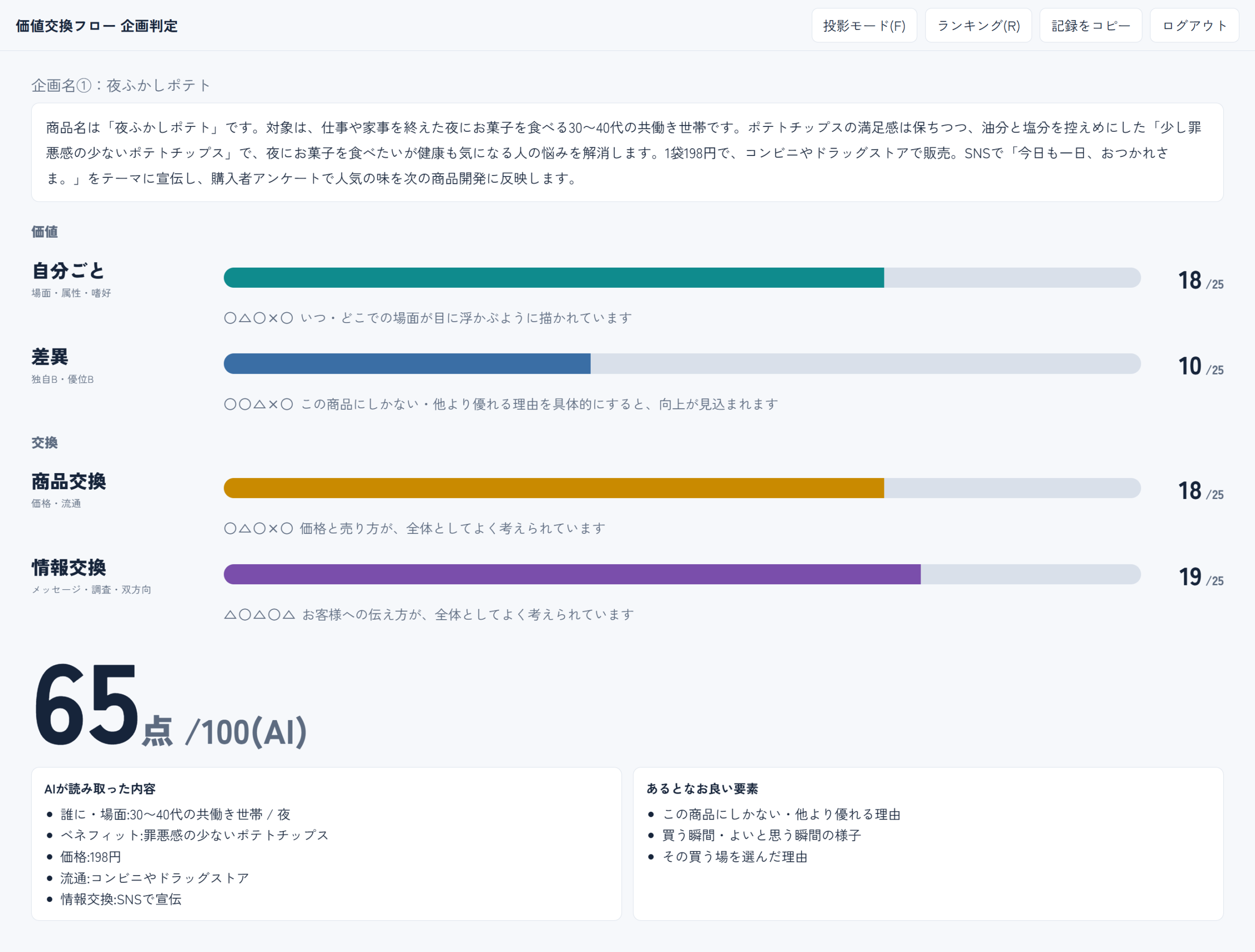Click the 企画名①:夜ふかしポテト heading
This screenshot has width=1255, height=952.
(x=121, y=86)
